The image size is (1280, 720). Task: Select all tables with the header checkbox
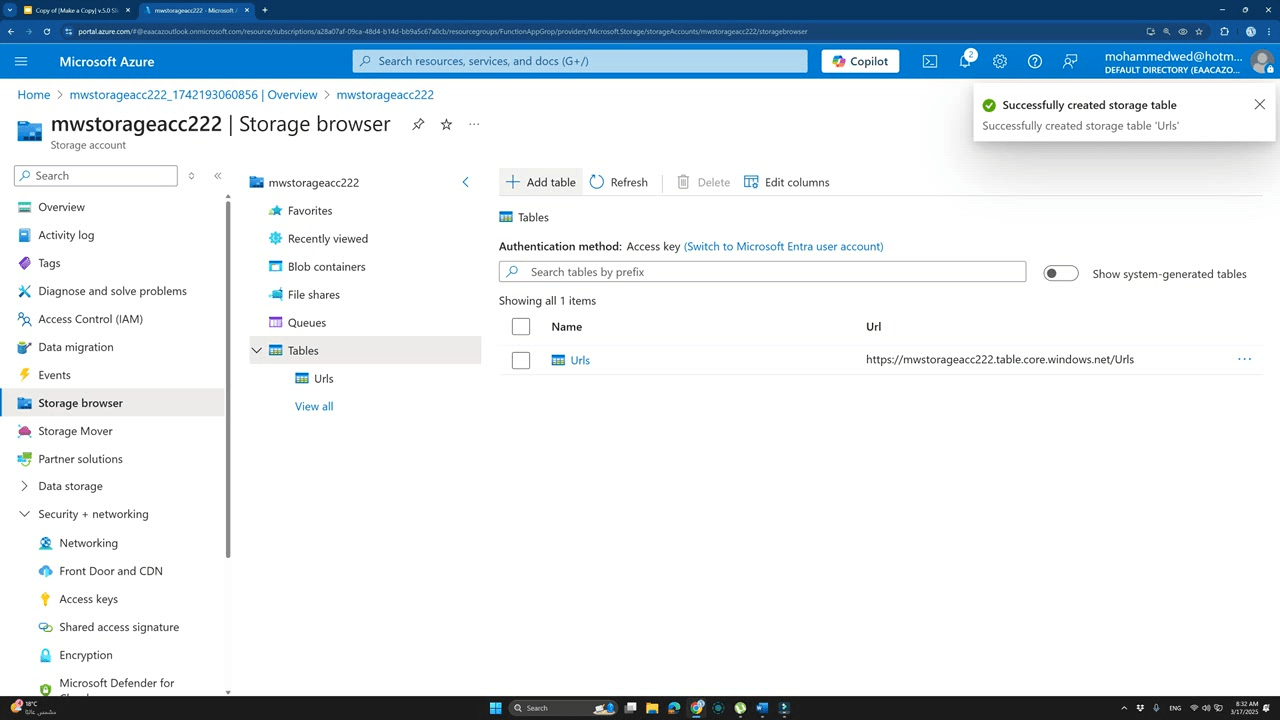tap(520, 326)
